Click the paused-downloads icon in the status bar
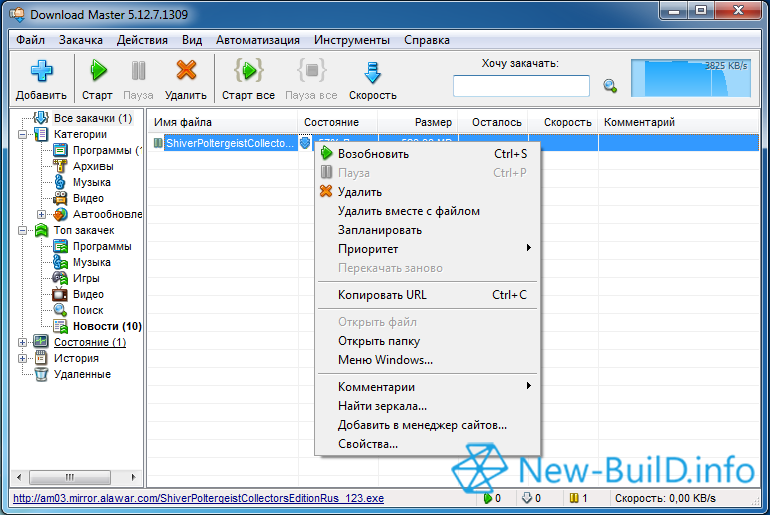770x515 pixels. (574, 498)
